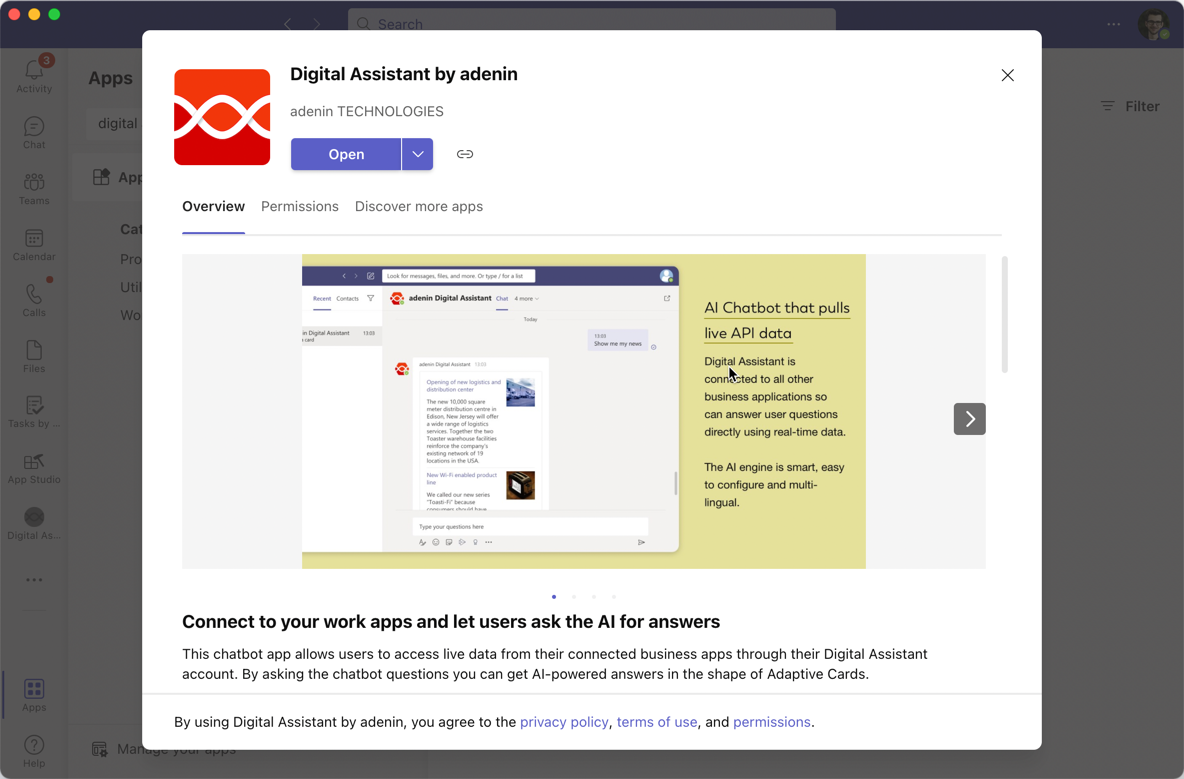Viewport: 1184px width, 779px height.
Task: Open the privacy policy link
Action: tap(564, 722)
